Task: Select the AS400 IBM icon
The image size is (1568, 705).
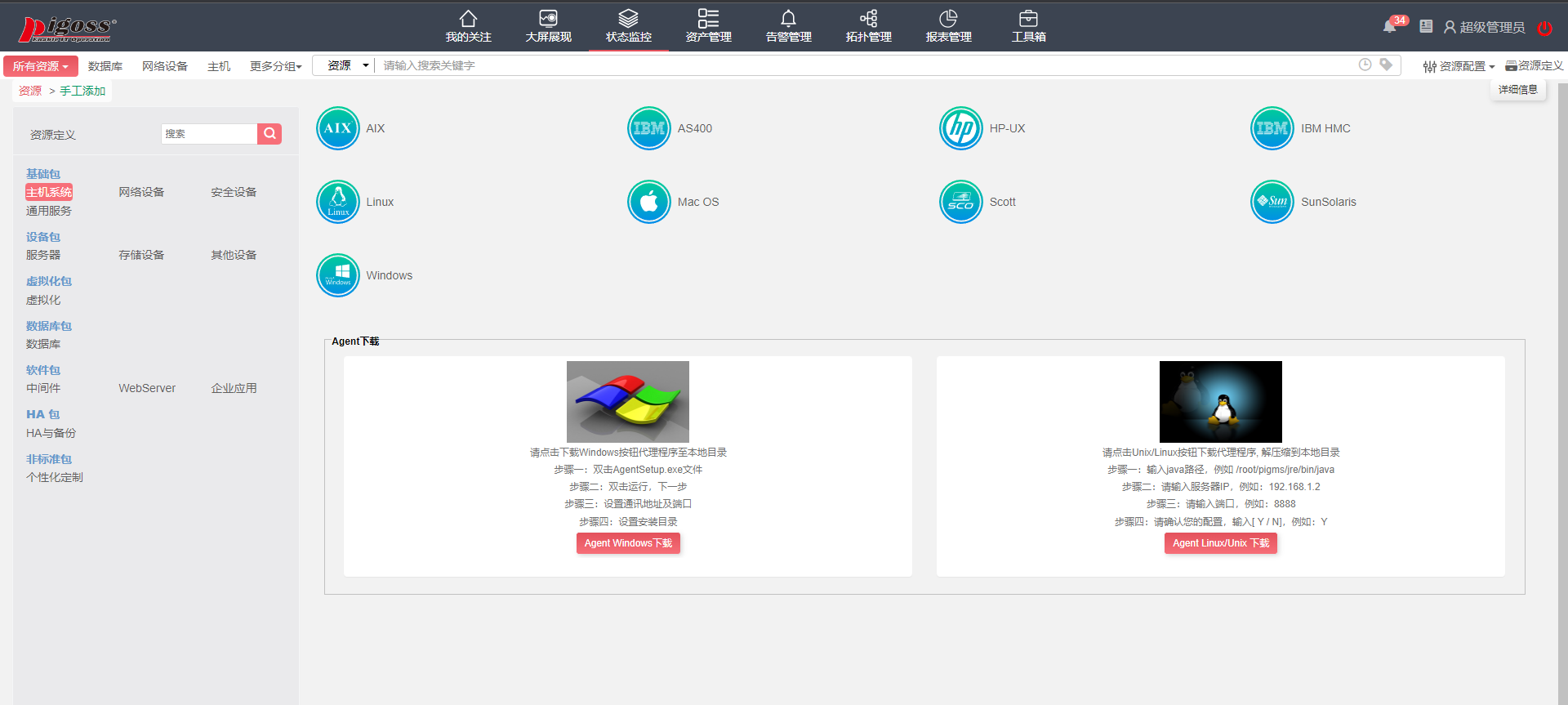Action: (649, 128)
